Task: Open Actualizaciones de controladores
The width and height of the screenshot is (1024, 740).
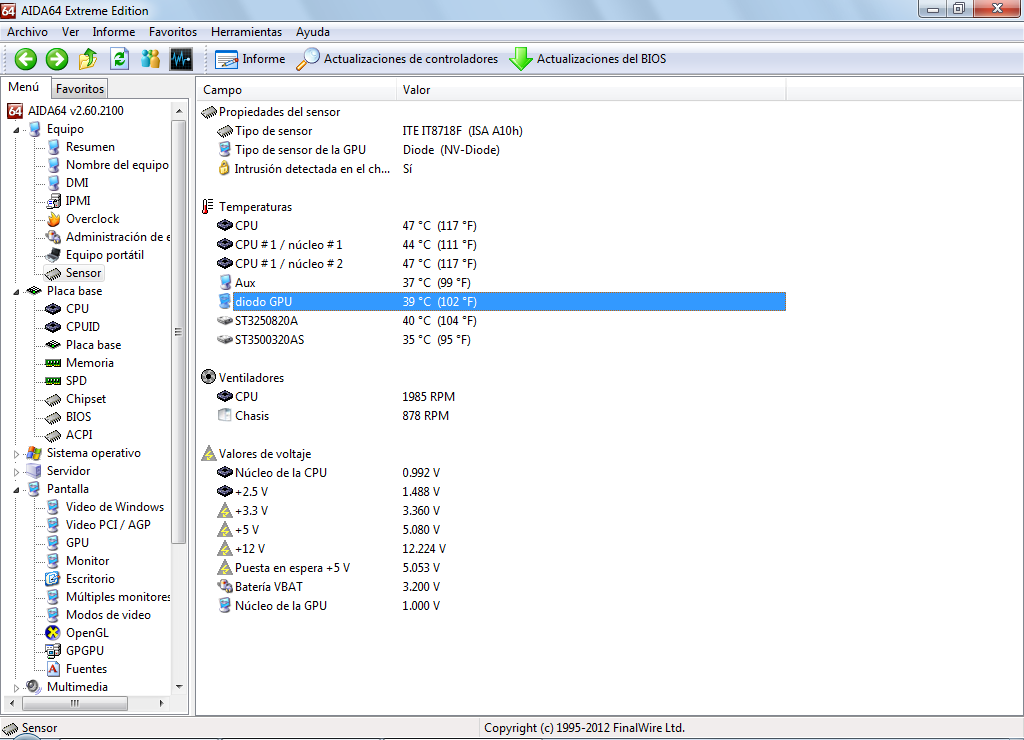Action: pyautogui.click(x=396, y=59)
